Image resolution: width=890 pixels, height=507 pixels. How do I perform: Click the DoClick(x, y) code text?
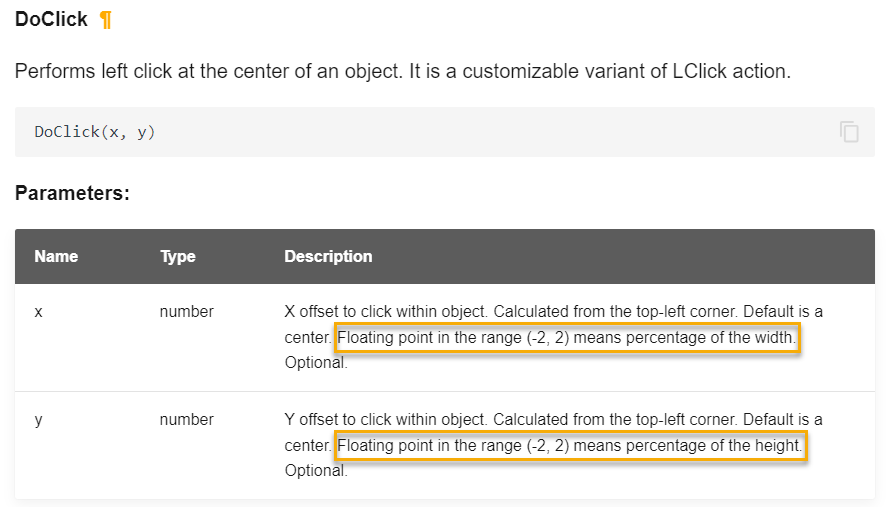[95, 132]
